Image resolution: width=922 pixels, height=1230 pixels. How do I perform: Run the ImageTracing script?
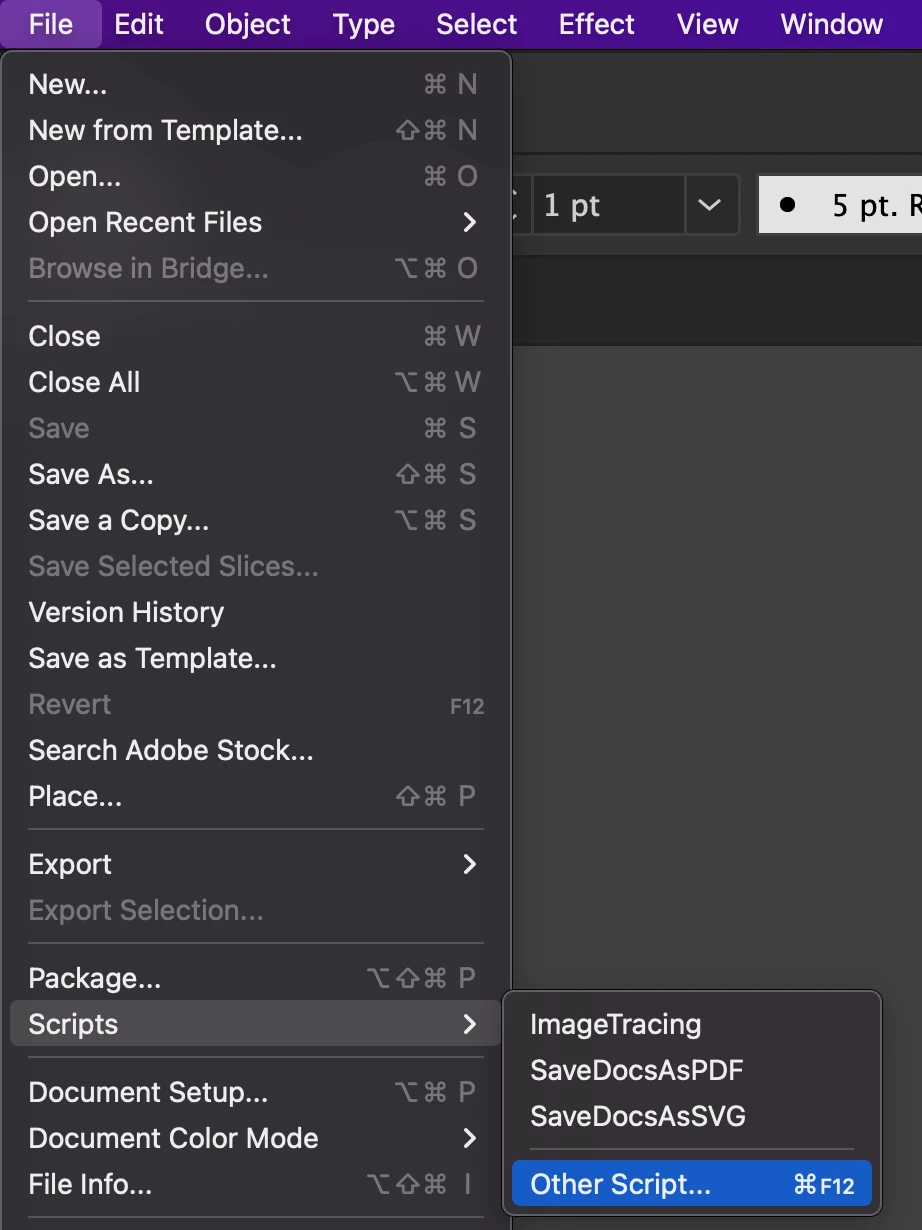pos(616,1024)
